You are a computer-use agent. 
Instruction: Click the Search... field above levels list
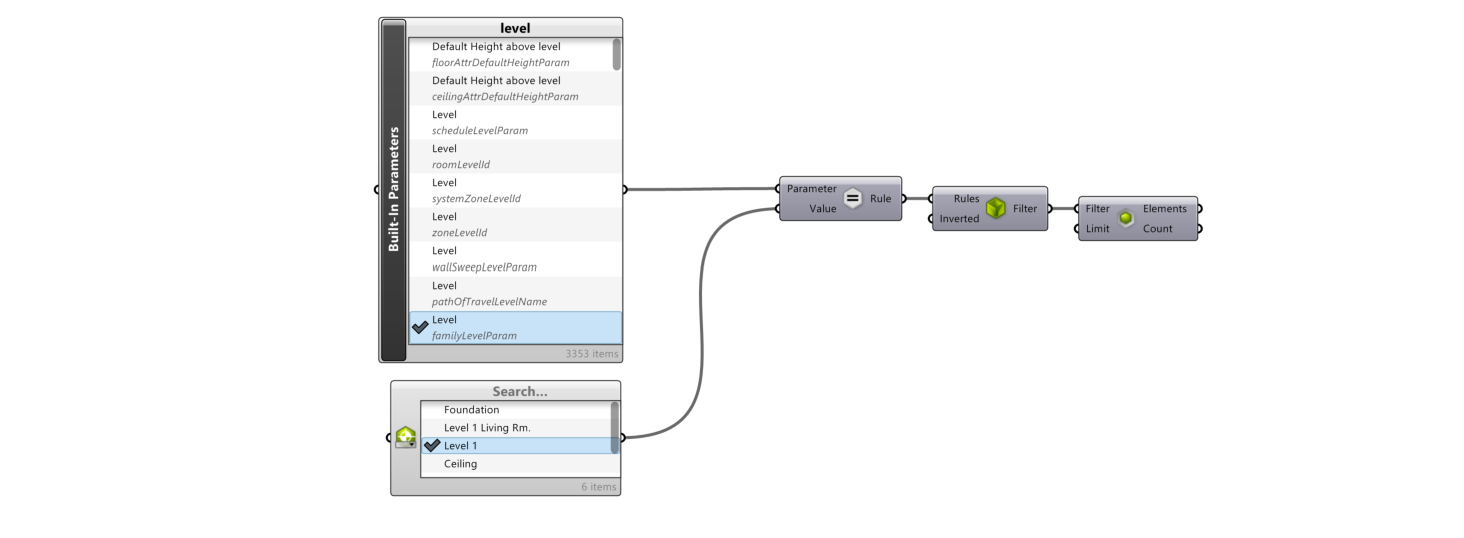pos(519,392)
